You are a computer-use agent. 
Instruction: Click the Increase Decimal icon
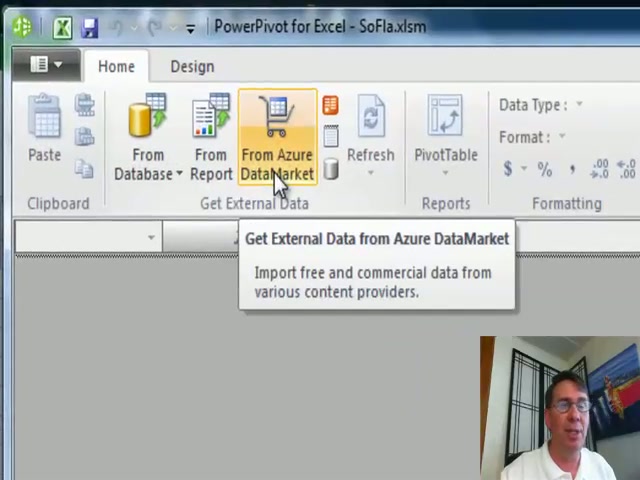point(599,169)
